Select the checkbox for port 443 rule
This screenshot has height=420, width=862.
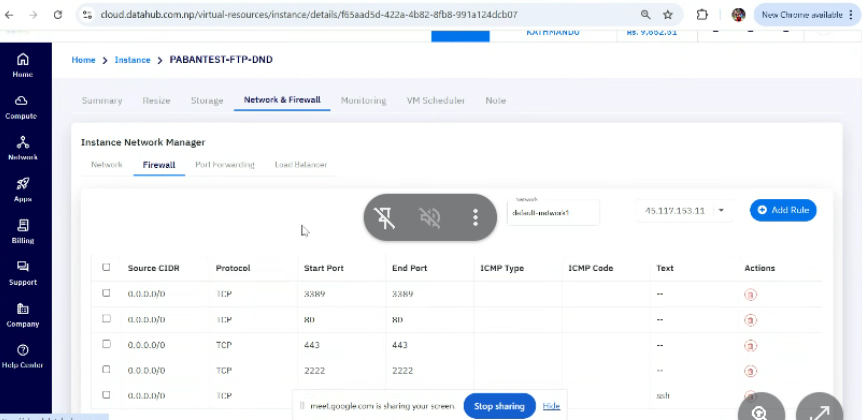click(107, 344)
